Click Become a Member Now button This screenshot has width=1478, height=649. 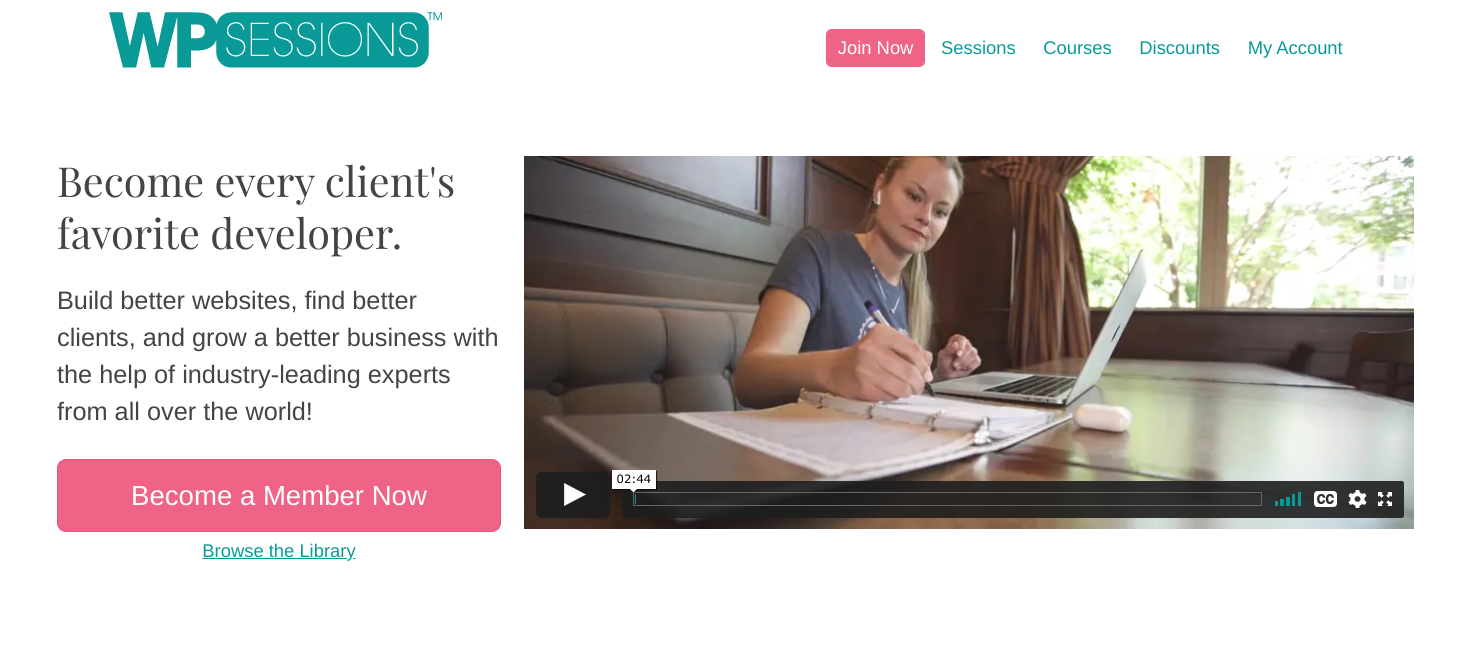coord(279,496)
